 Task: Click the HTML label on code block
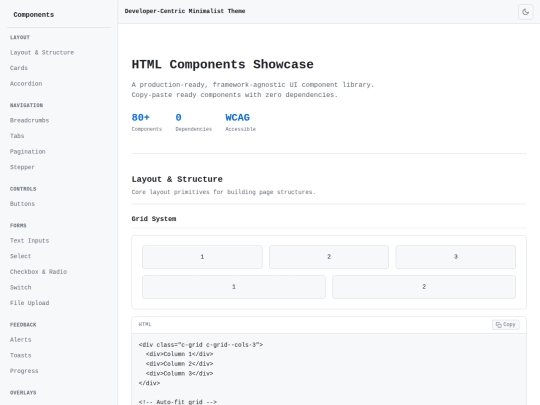145,324
